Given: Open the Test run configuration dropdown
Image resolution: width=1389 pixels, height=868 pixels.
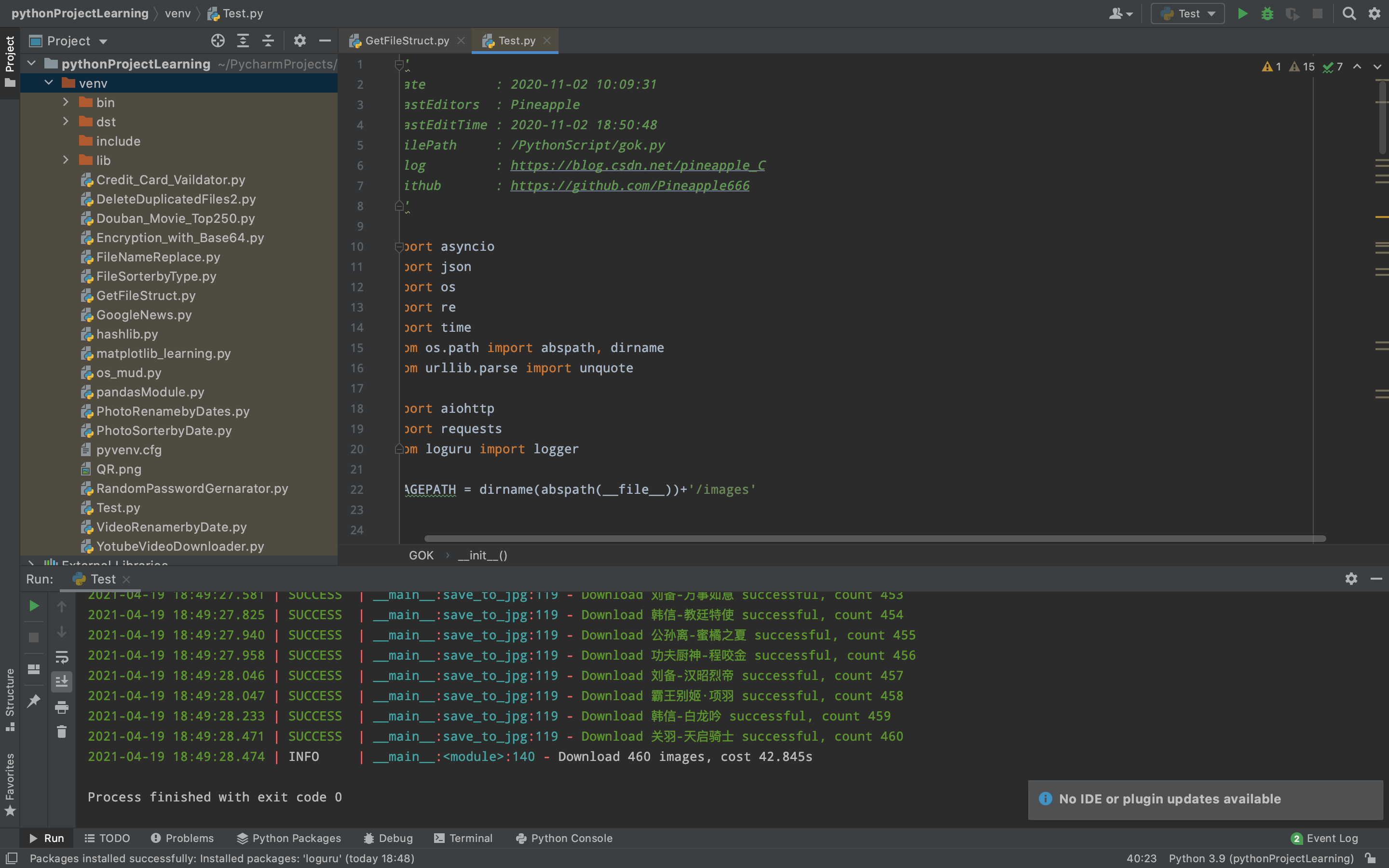Looking at the screenshot, I should [1187, 14].
